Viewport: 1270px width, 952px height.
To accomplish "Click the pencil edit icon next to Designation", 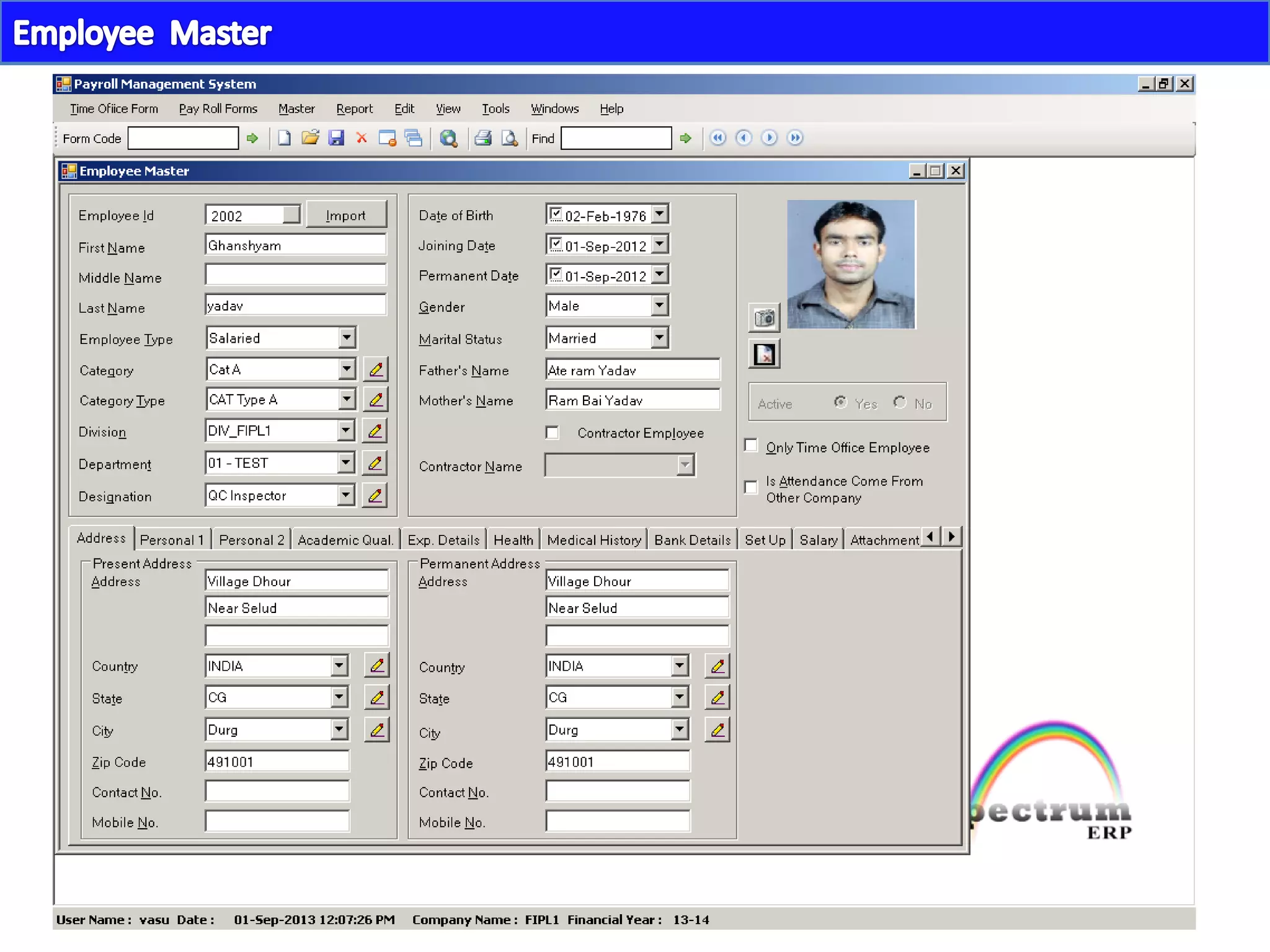I will (x=375, y=496).
